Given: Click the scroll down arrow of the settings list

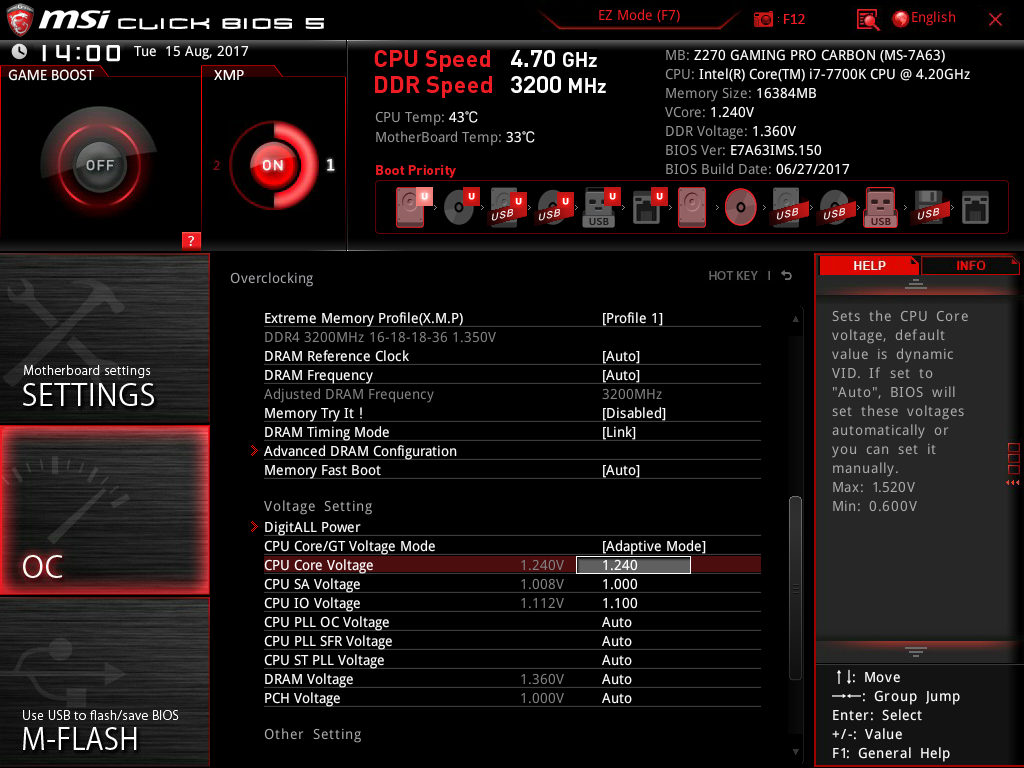Looking at the screenshot, I should pyautogui.click(x=795, y=752).
